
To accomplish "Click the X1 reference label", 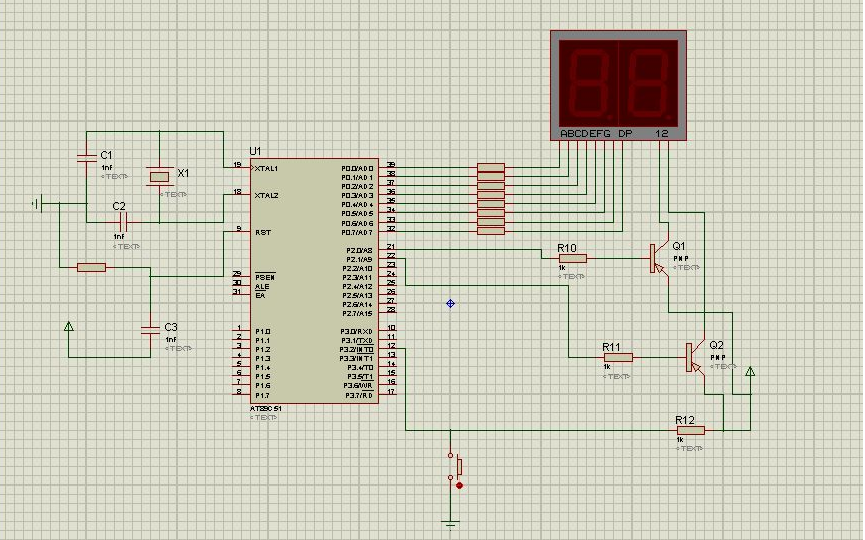I will tap(183, 173).
